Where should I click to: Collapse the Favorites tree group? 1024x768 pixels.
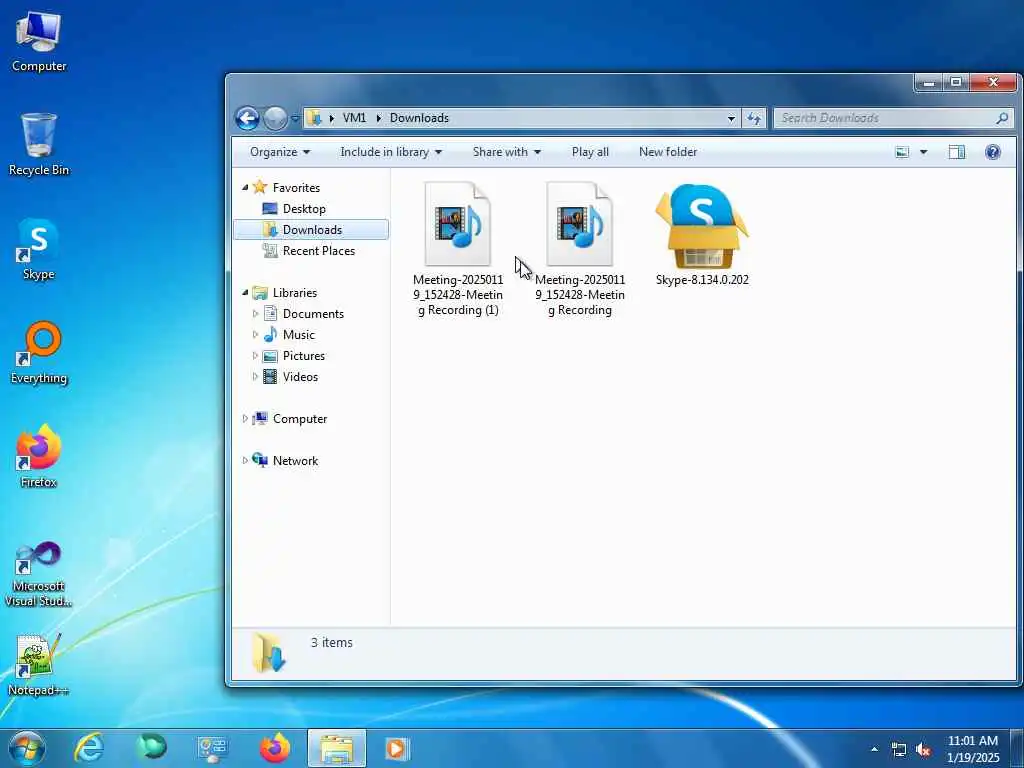coord(245,187)
